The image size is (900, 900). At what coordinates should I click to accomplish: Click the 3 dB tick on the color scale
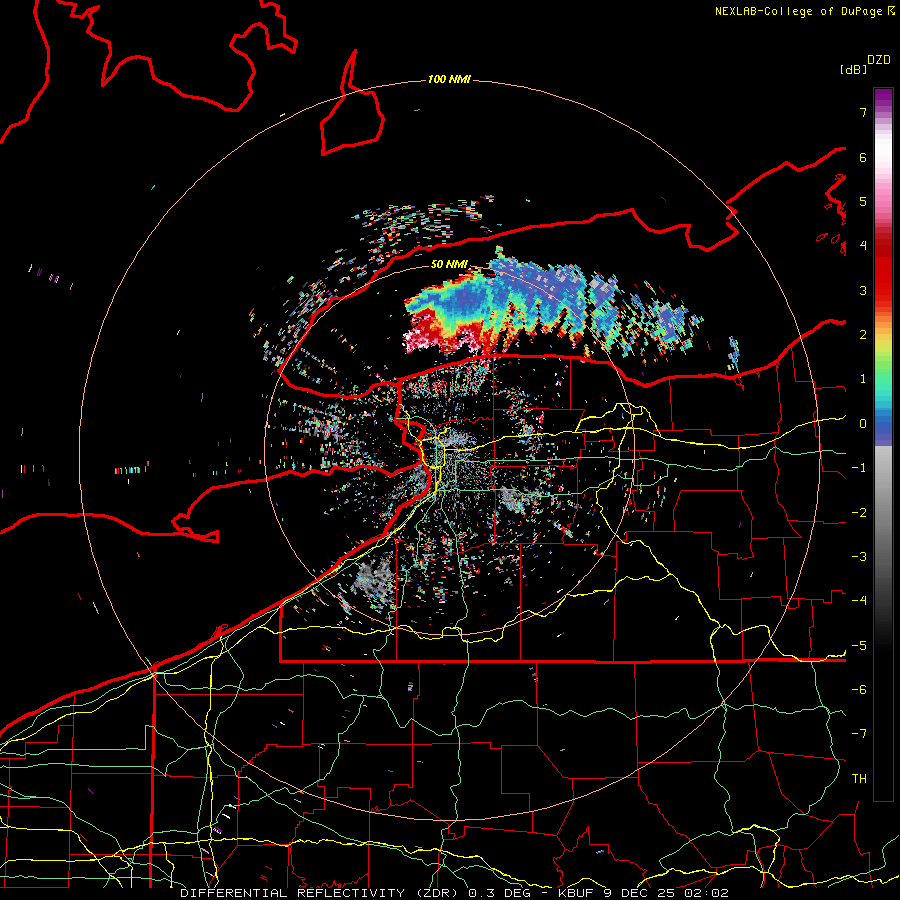pyautogui.click(x=862, y=290)
